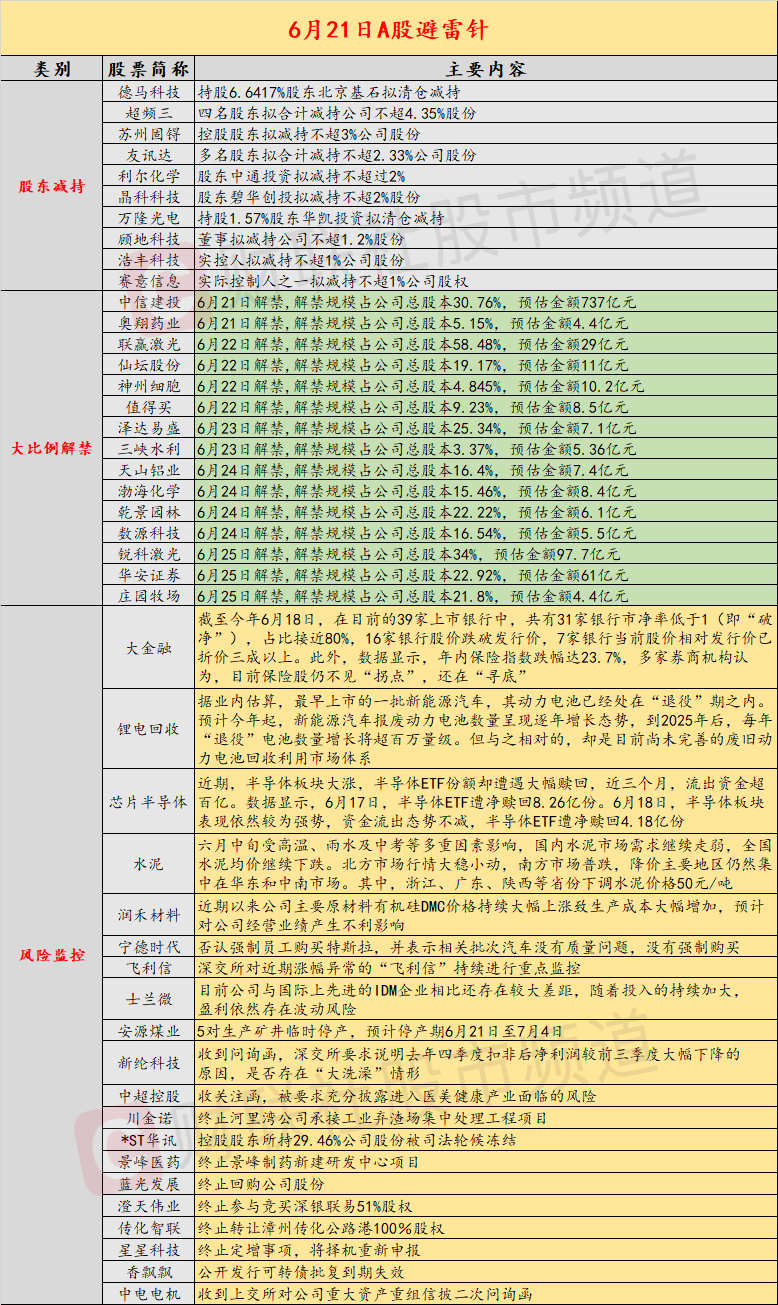Select stock name 香飘飘
778x1305 pixels.
click(x=148, y=1271)
